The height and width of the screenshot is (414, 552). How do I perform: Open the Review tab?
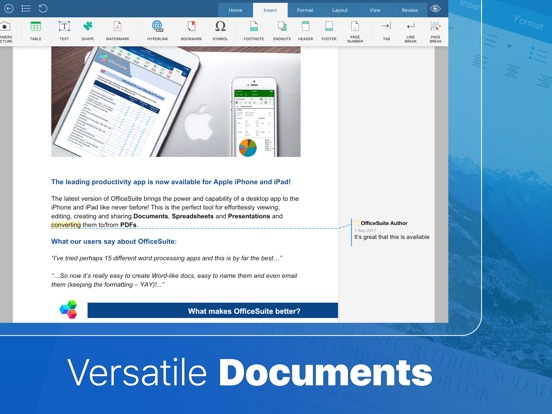(x=410, y=10)
